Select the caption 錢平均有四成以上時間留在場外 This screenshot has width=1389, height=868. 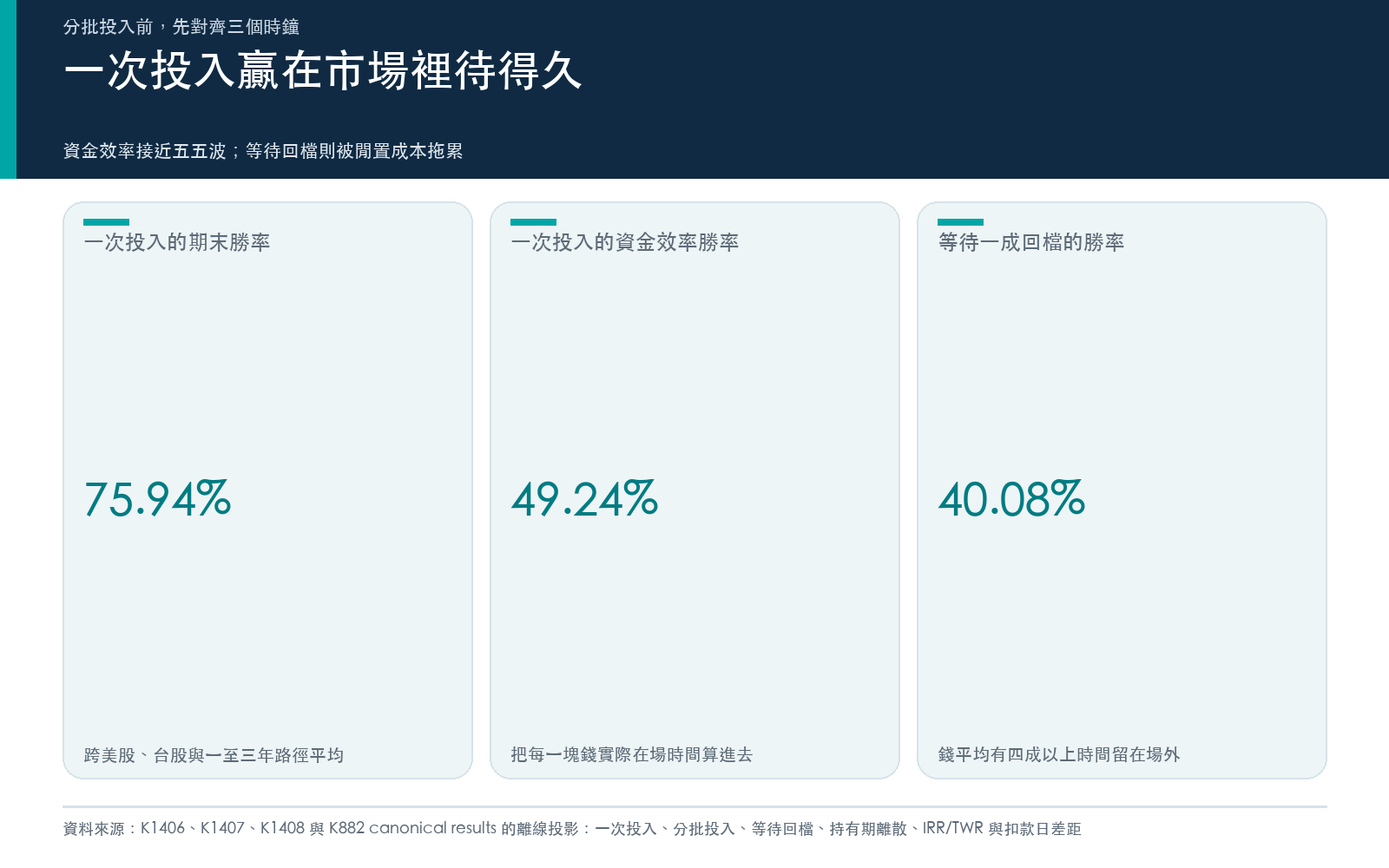coord(1059,755)
